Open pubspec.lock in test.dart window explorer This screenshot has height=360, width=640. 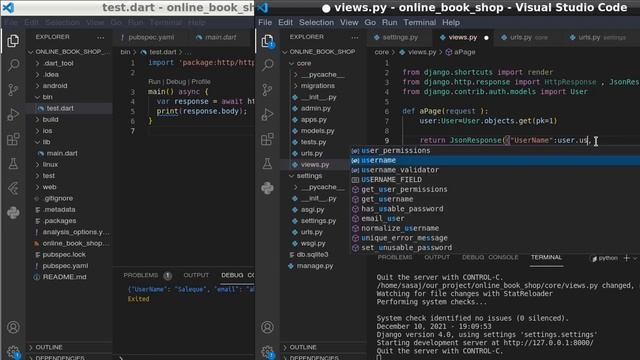pos(64,255)
